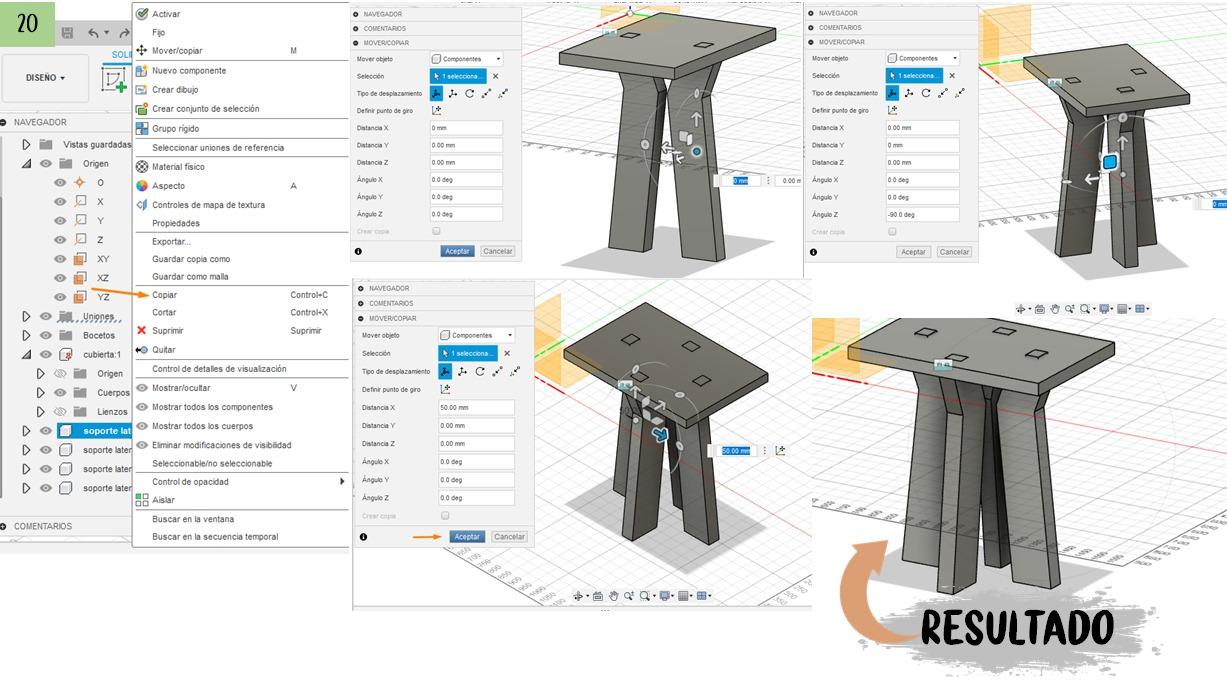The image size is (1227, 695).
Task: Collapse the cubierta:1 component
Action: coord(27,354)
